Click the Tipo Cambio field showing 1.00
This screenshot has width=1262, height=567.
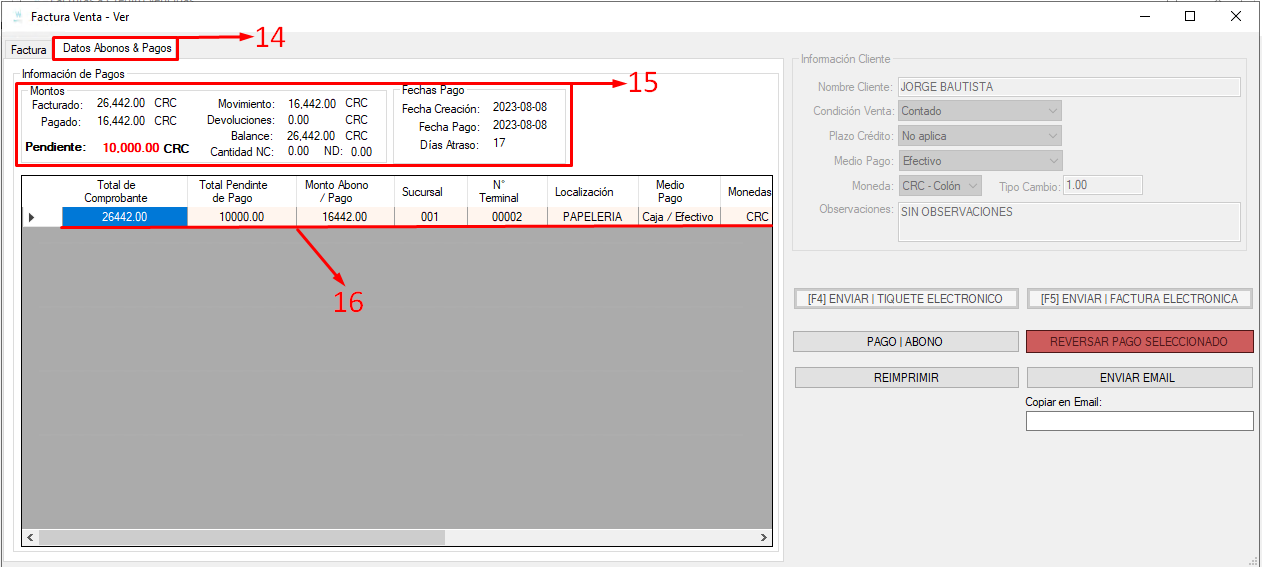point(1103,186)
